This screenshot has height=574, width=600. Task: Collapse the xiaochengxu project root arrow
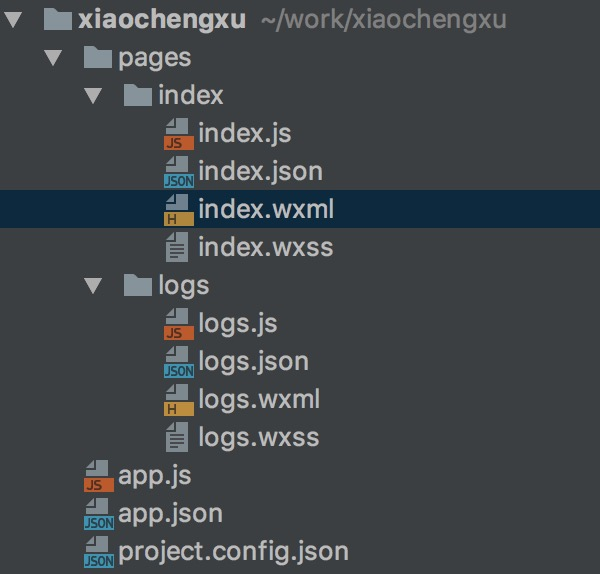pyautogui.click(x=13, y=20)
